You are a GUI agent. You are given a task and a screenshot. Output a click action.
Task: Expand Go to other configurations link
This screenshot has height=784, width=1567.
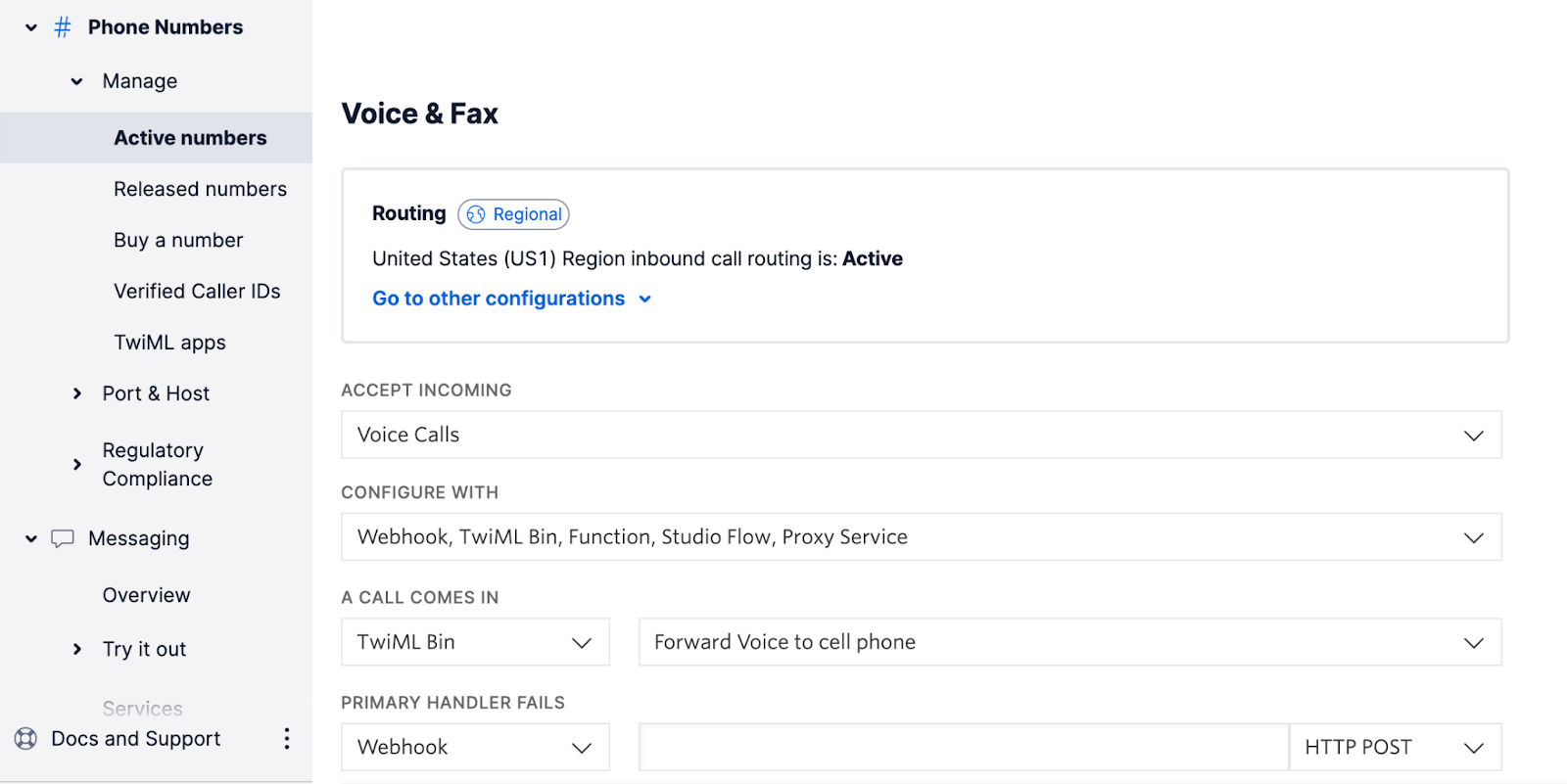coord(511,299)
